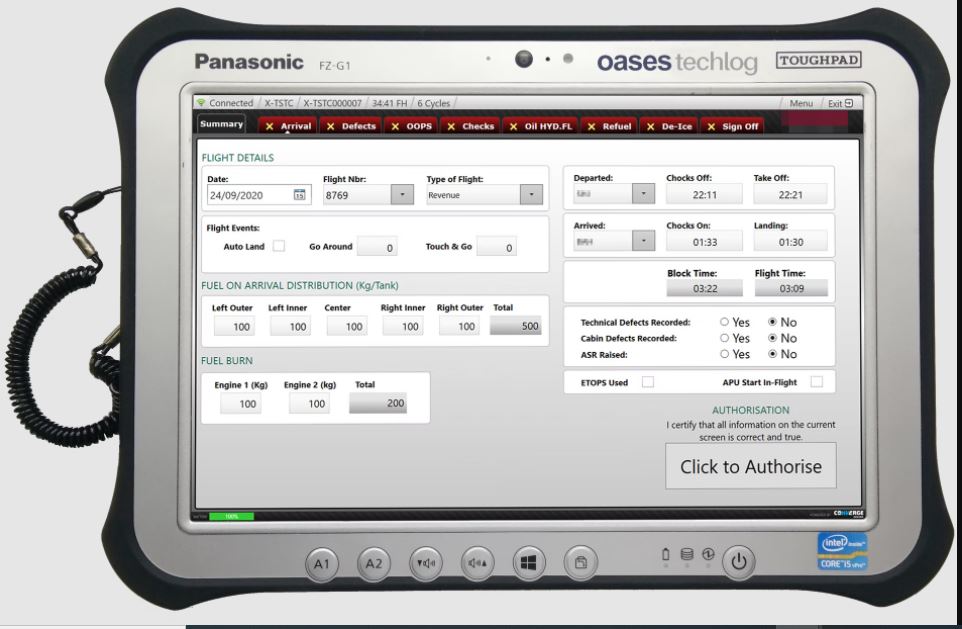This screenshot has height=629, width=962.
Task: Select No for Cabin Defects Recorded
Action: tap(772, 338)
